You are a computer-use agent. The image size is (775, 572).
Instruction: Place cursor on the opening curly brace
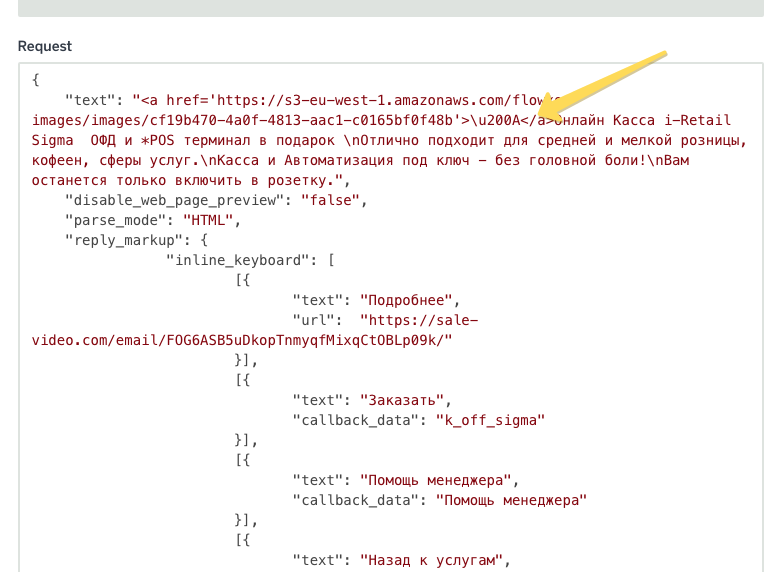36,80
